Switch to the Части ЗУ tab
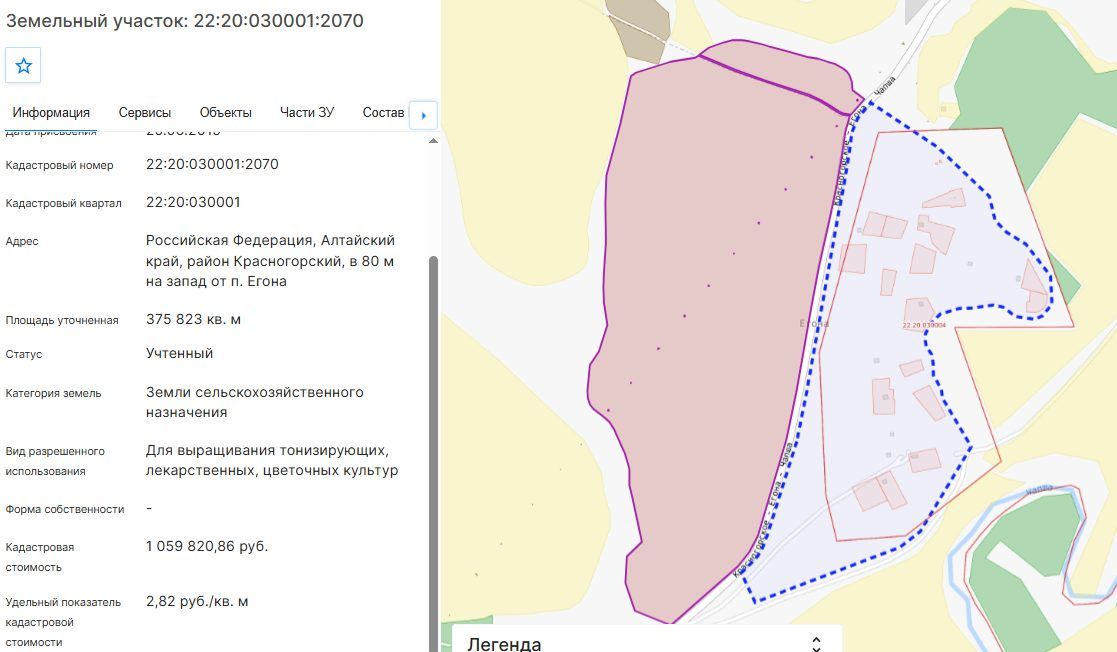 point(306,113)
